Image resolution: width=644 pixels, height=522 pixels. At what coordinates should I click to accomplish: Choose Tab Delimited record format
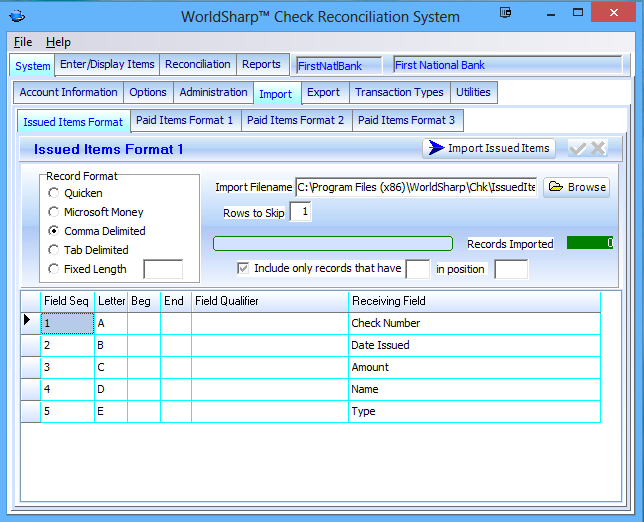point(53,250)
